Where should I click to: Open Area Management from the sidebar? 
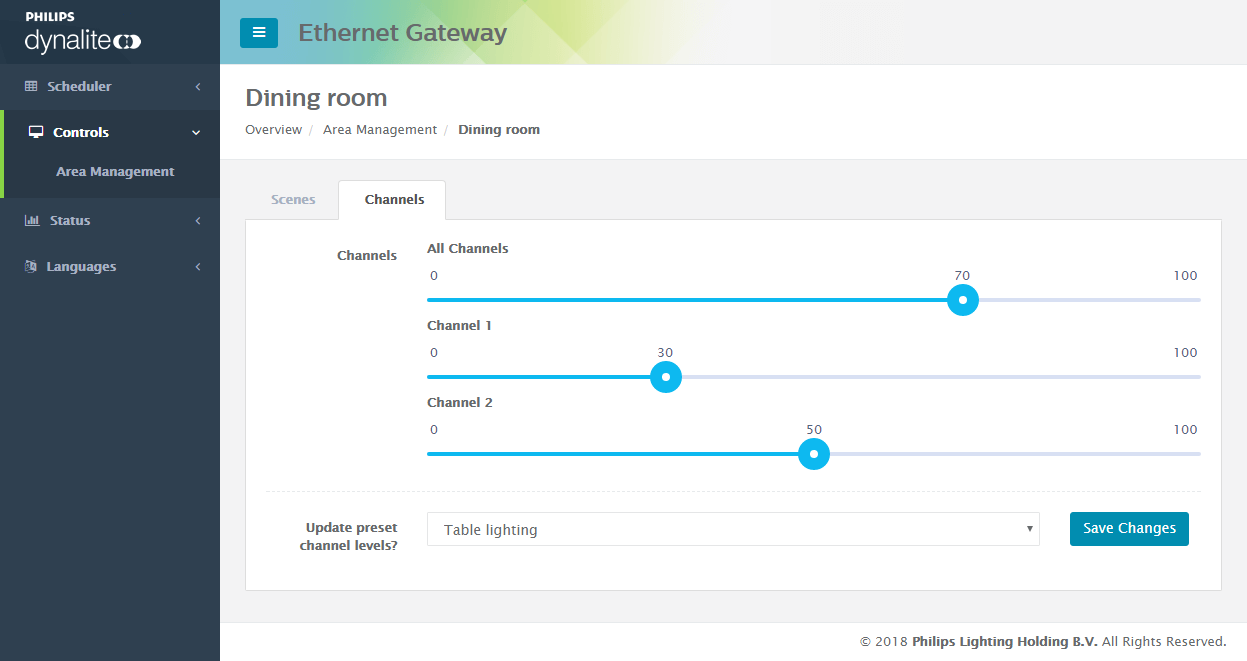pos(115,171)
